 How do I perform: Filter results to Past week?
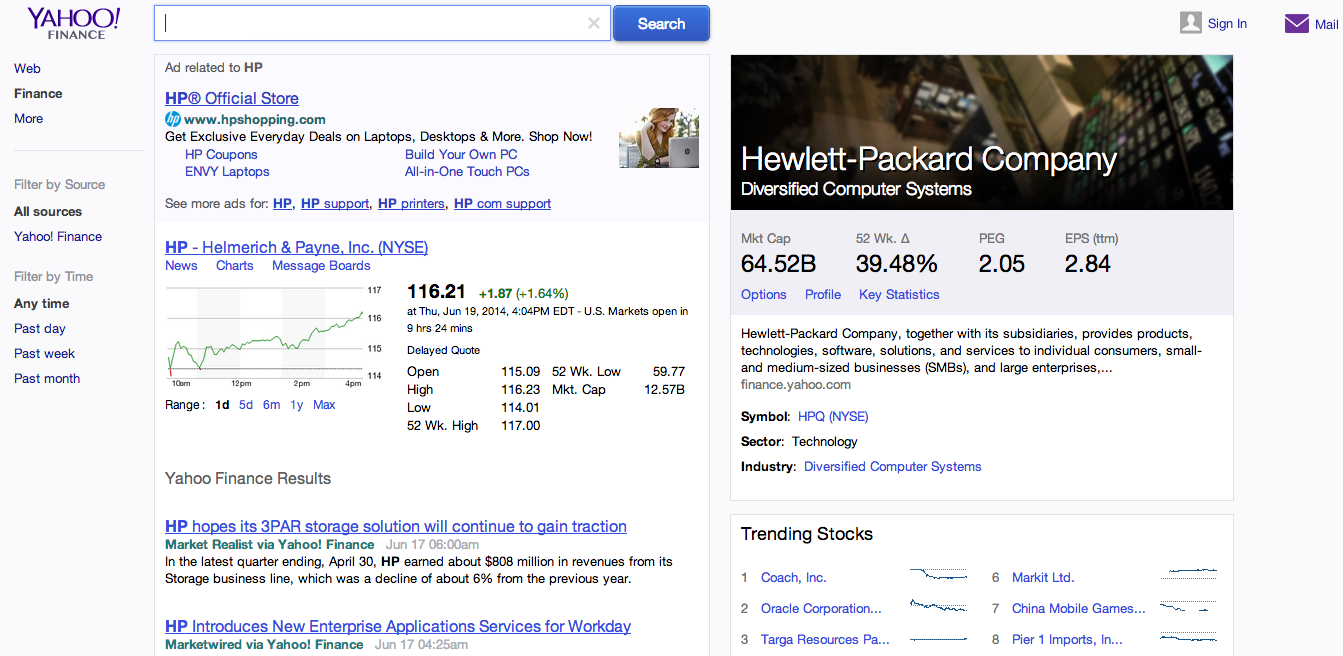pyautogui.click(x=44, y=353)
